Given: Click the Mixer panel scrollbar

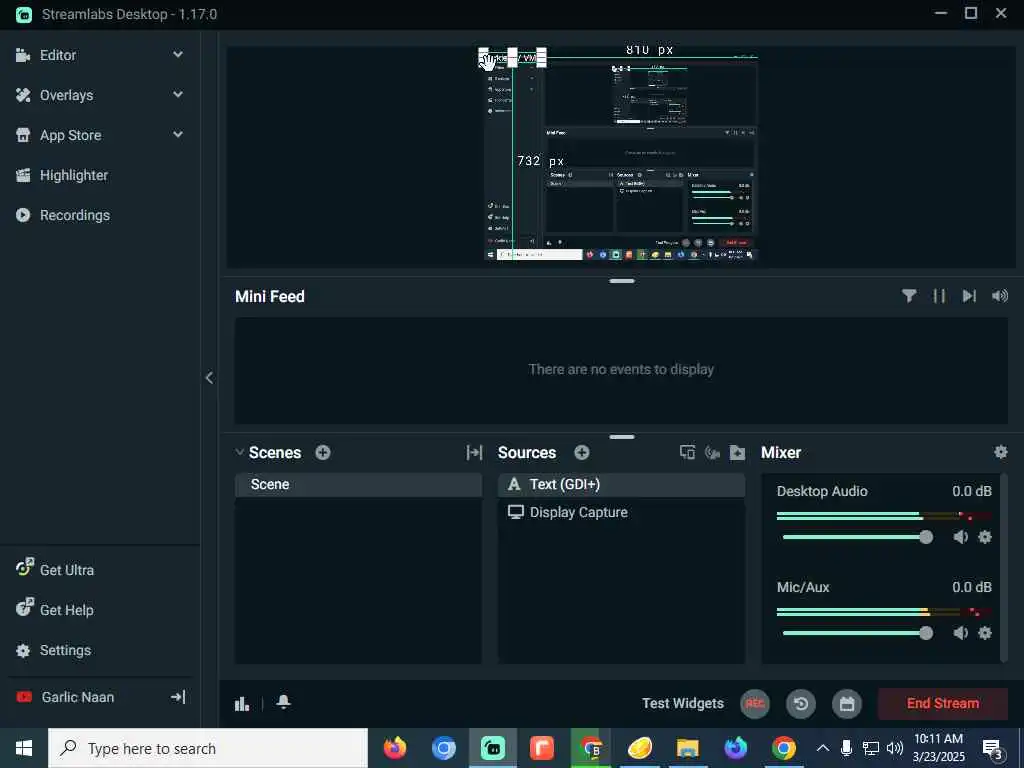Looking at the screenshot, I should (1004, 568).
